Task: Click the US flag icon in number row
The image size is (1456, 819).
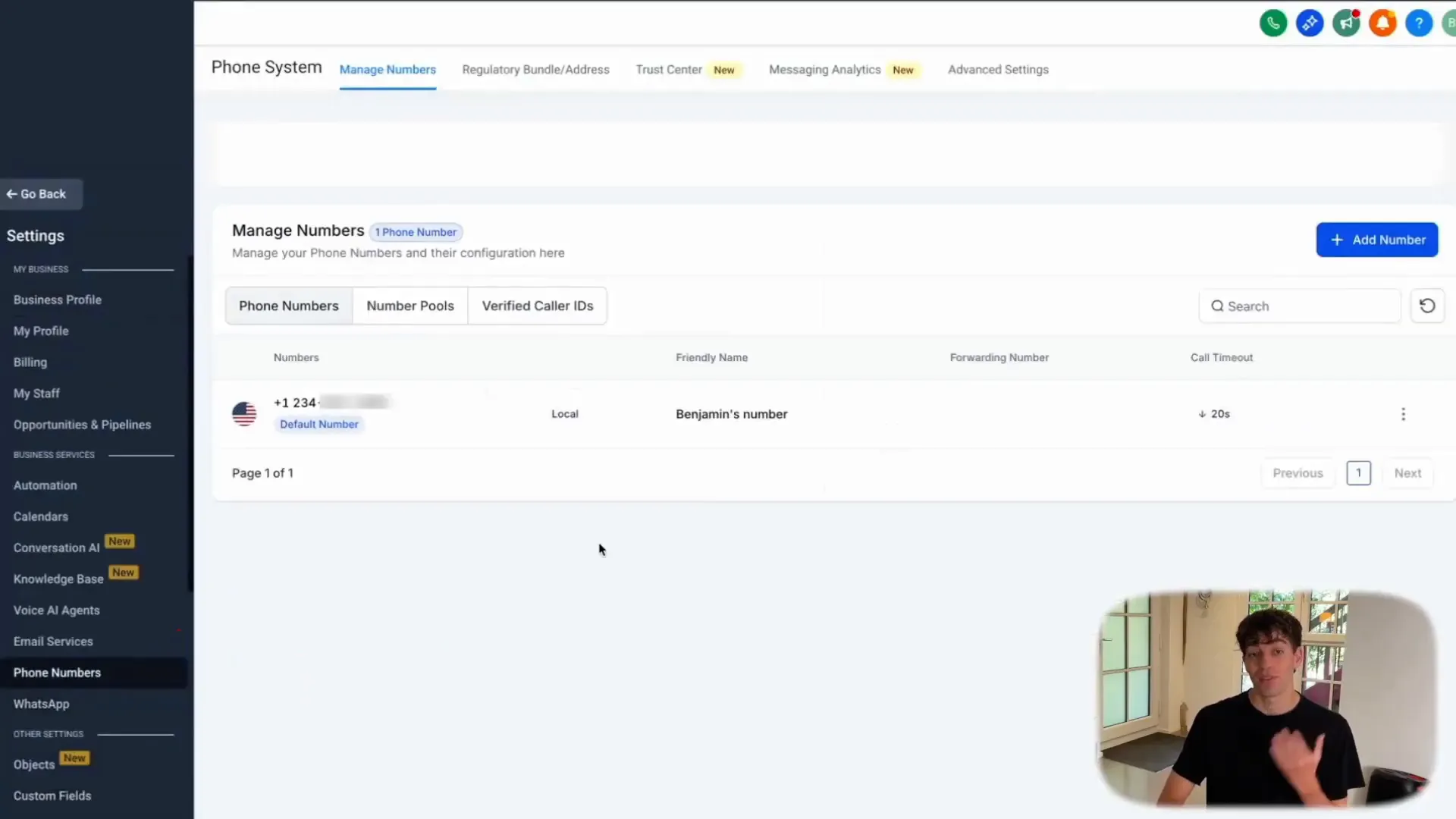Action: 244,414
